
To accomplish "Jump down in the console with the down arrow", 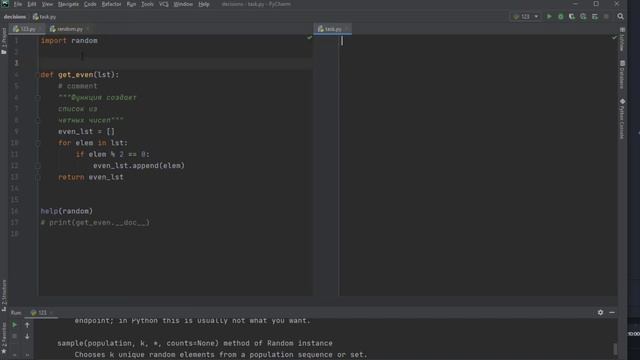I will coord(27,336).
